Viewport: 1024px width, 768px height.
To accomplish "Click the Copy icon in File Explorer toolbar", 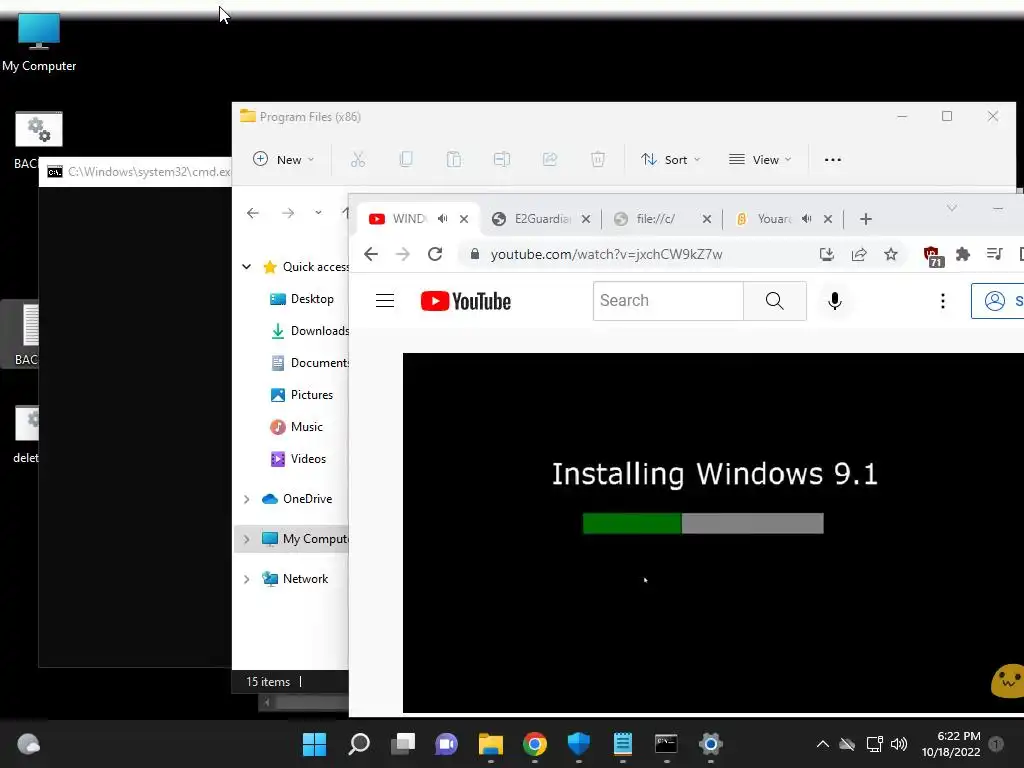I will coord(406,159).
